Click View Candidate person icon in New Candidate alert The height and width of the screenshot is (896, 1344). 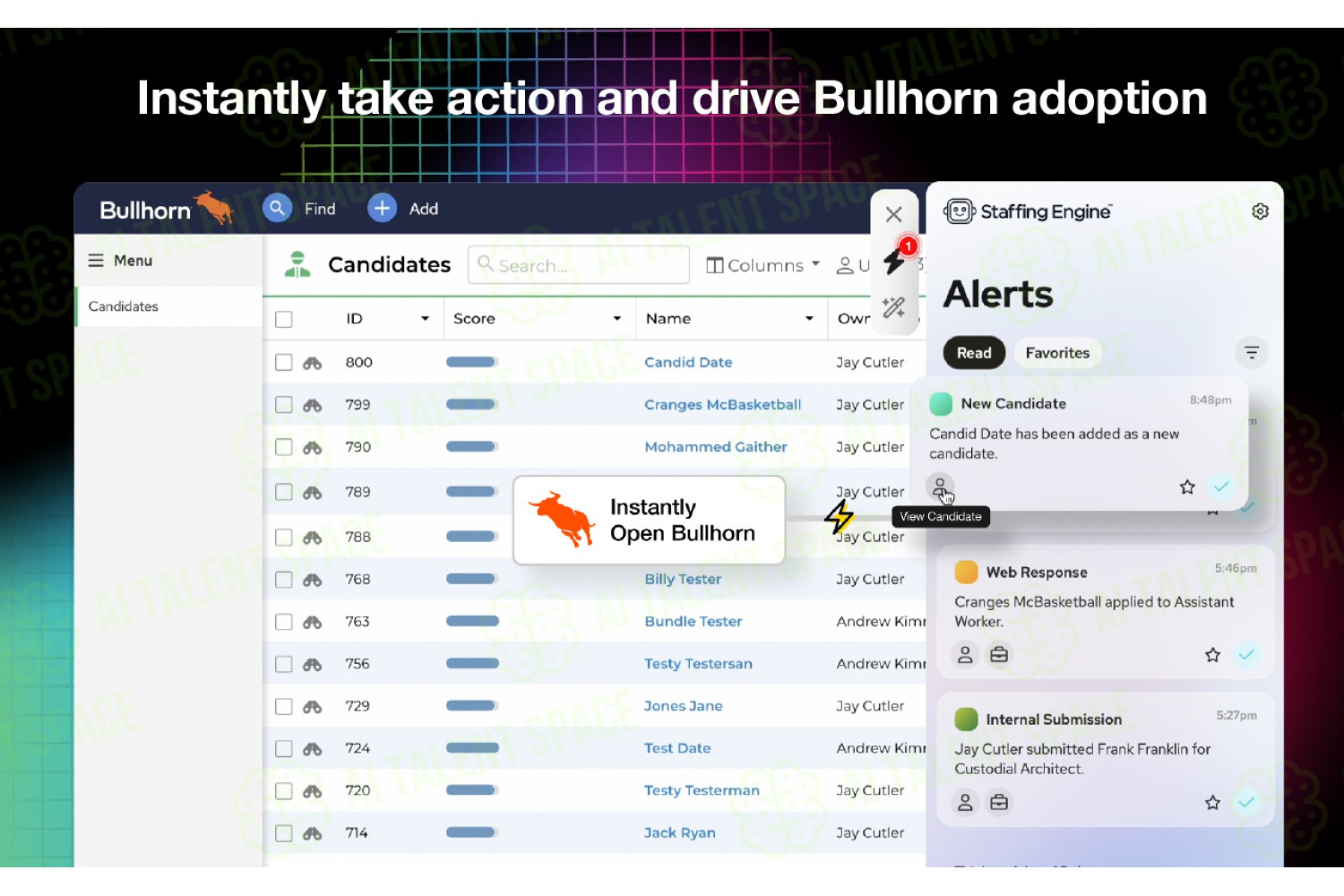[940, 487]
